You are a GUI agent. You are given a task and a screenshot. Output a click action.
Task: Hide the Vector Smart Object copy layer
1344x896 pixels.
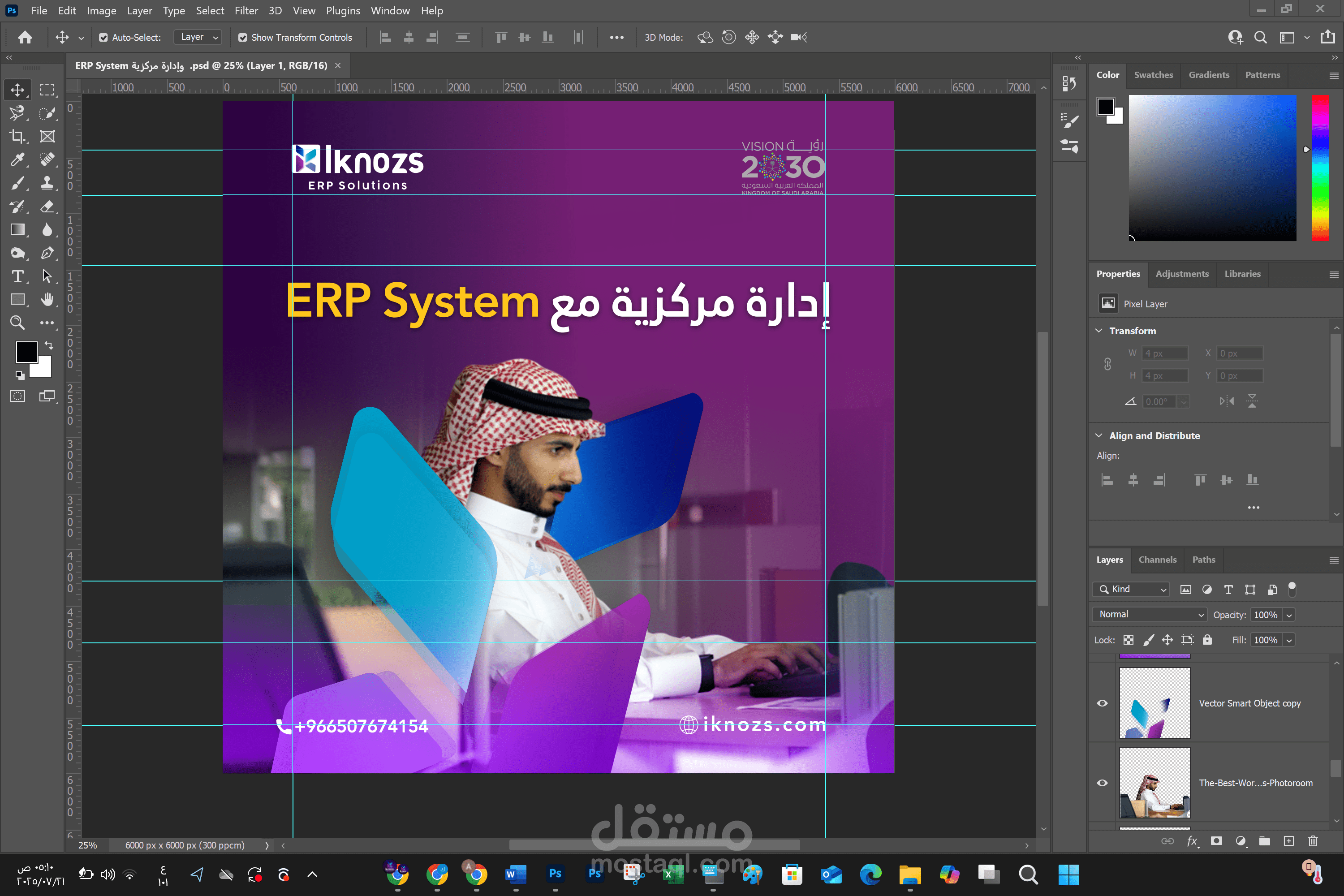[1102, 703]
